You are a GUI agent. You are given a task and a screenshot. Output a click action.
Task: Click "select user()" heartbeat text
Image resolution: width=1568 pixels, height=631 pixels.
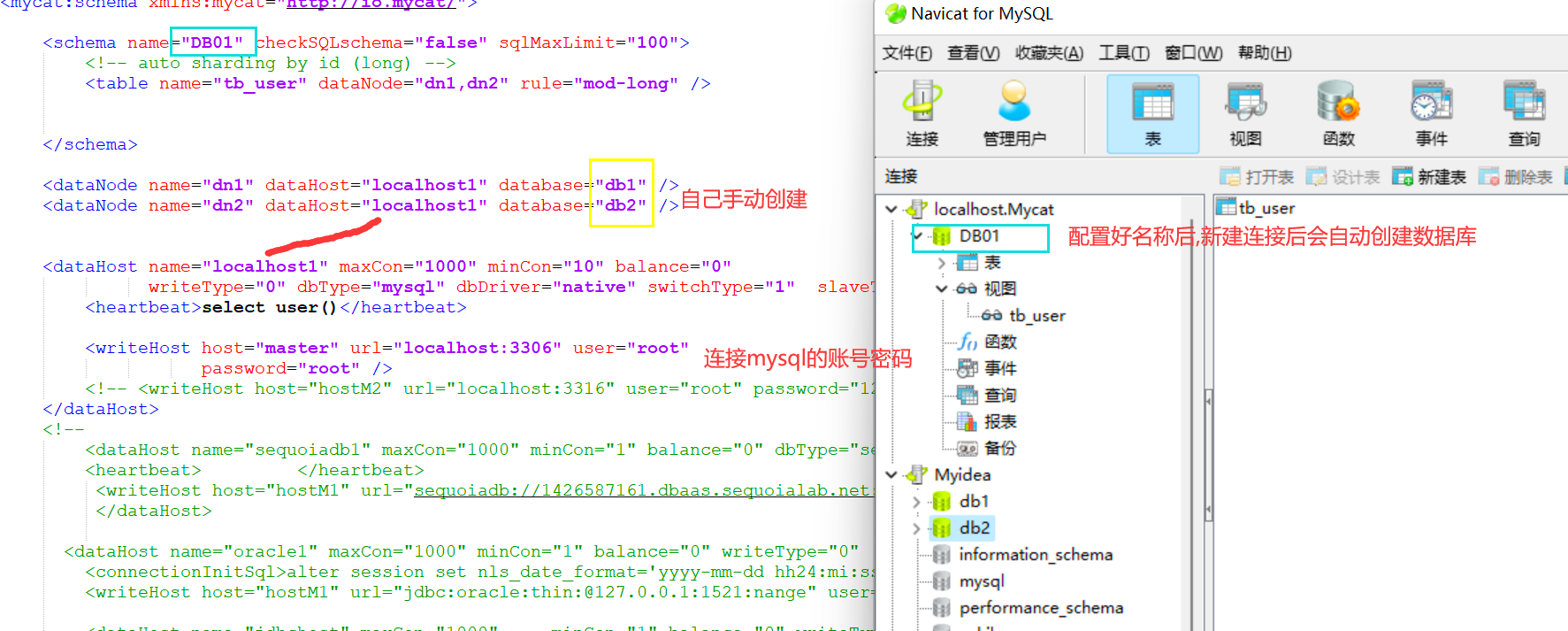[270, 307]
